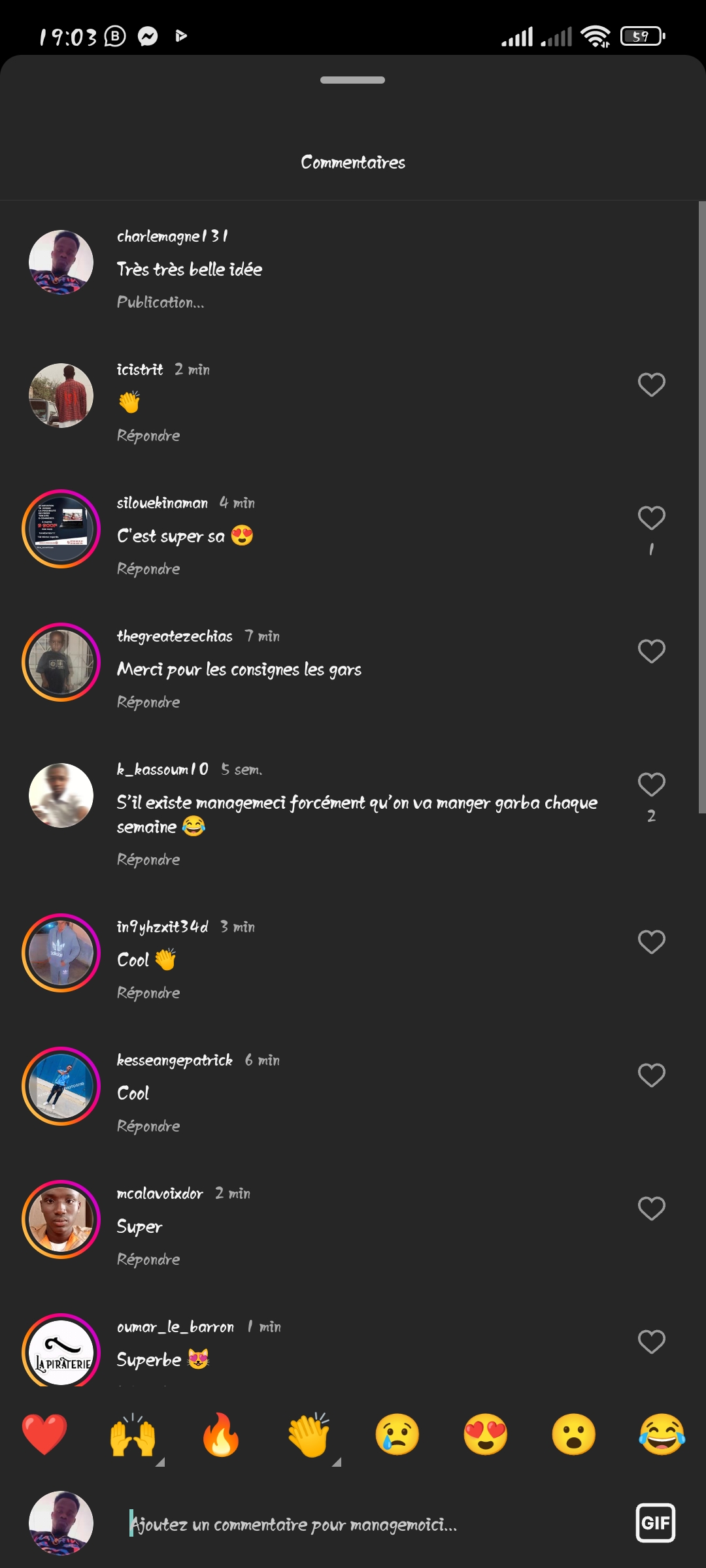Tap the laughing tears emoji reaction
Image resolution: width=706 pixels, height=1568 pixels.
click(662, 1434)
